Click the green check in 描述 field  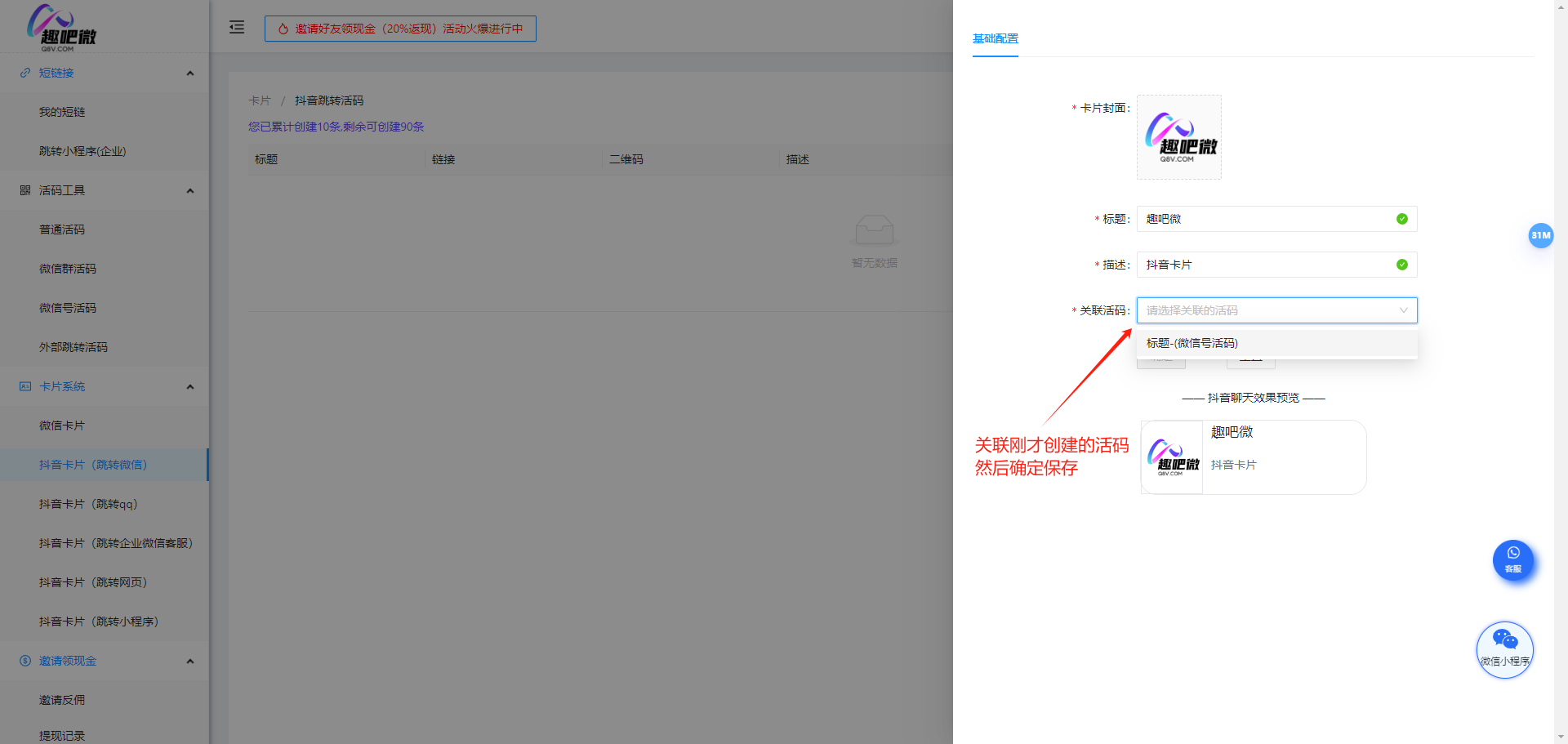[x=1402, y=265]
